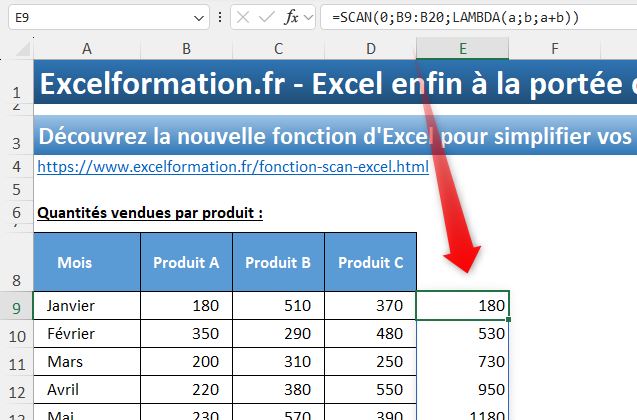This screenshot has height=420, width=637.
Task: Select row 9 header
Action: 17,305
